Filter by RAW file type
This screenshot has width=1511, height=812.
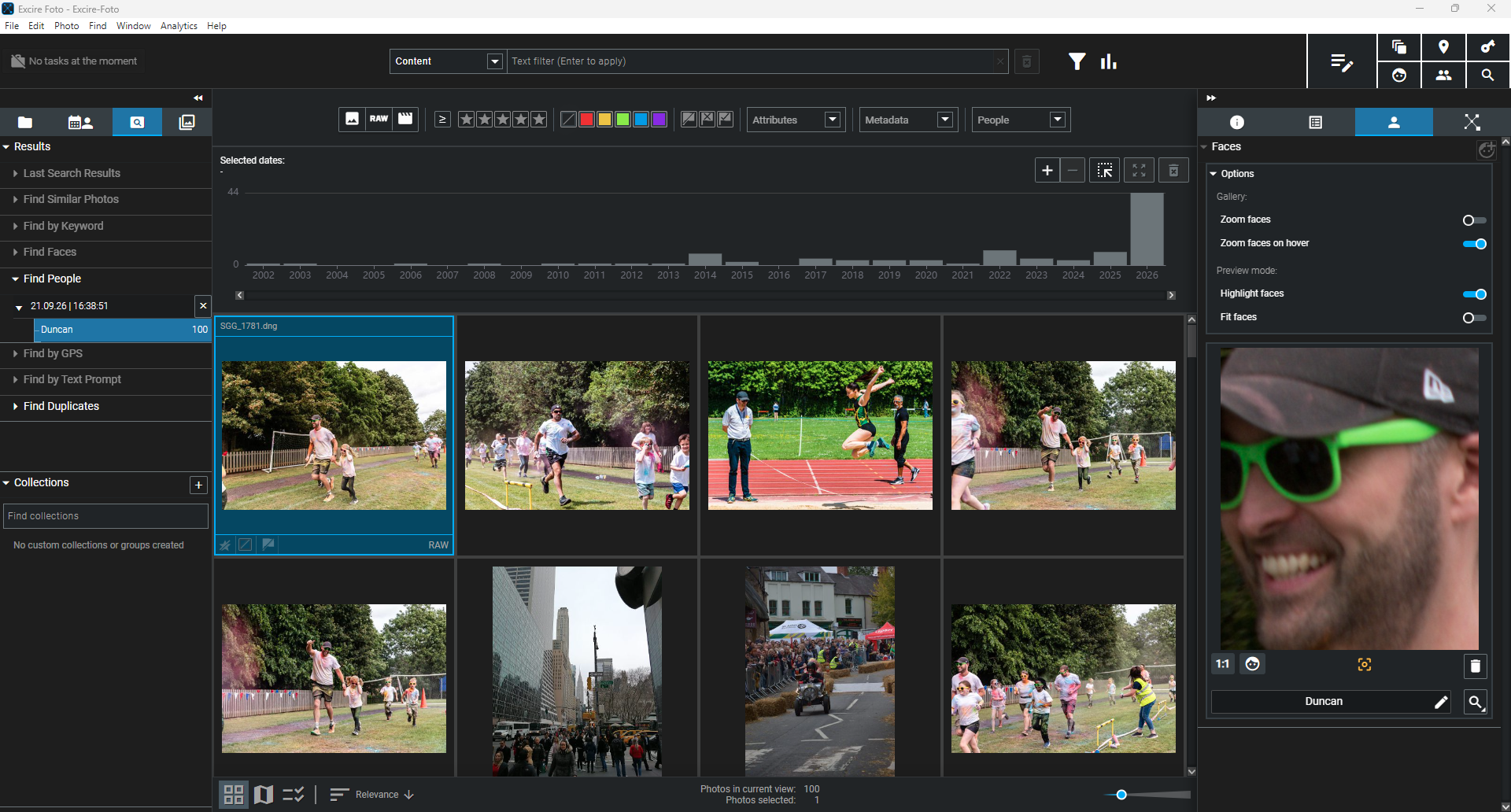click(x=379, y=119)
